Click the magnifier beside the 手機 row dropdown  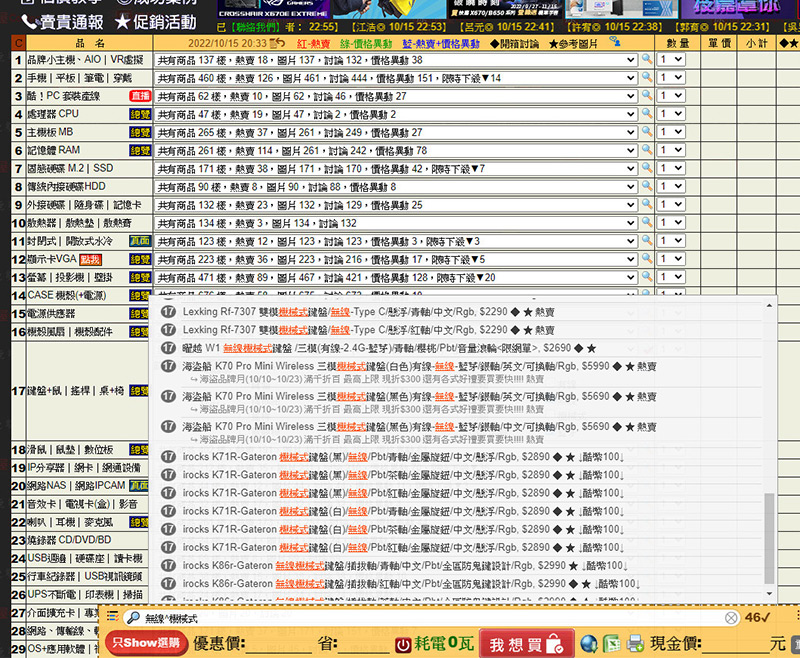coord(647,78)
